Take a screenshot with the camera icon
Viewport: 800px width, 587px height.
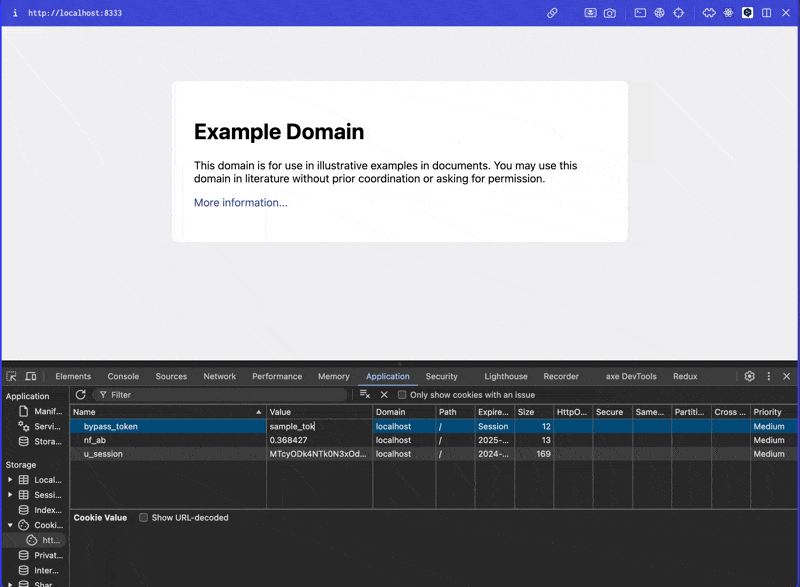[x=610, y=13]
